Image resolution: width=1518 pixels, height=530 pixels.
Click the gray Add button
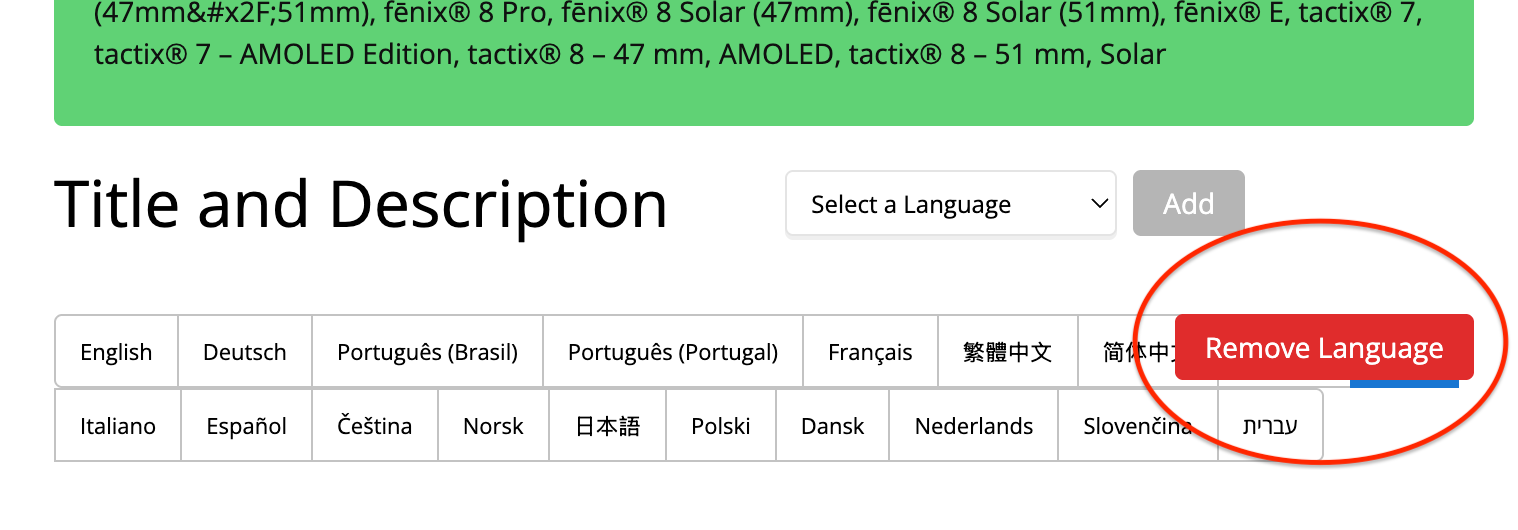1188,204
